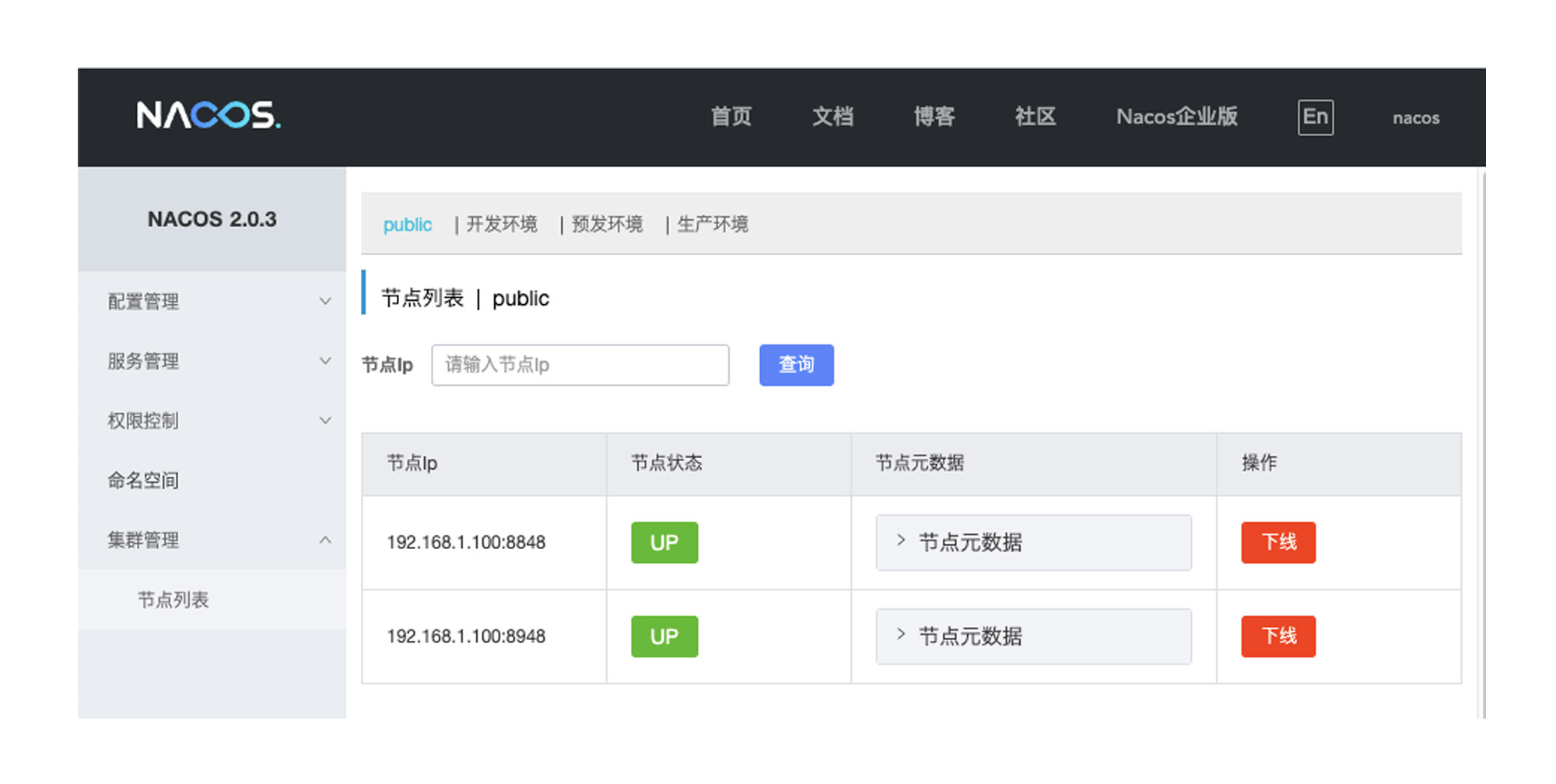Click 下线 for node 192.168.1.100:8948
The image size is (1556, 784).
point(1277,636)
